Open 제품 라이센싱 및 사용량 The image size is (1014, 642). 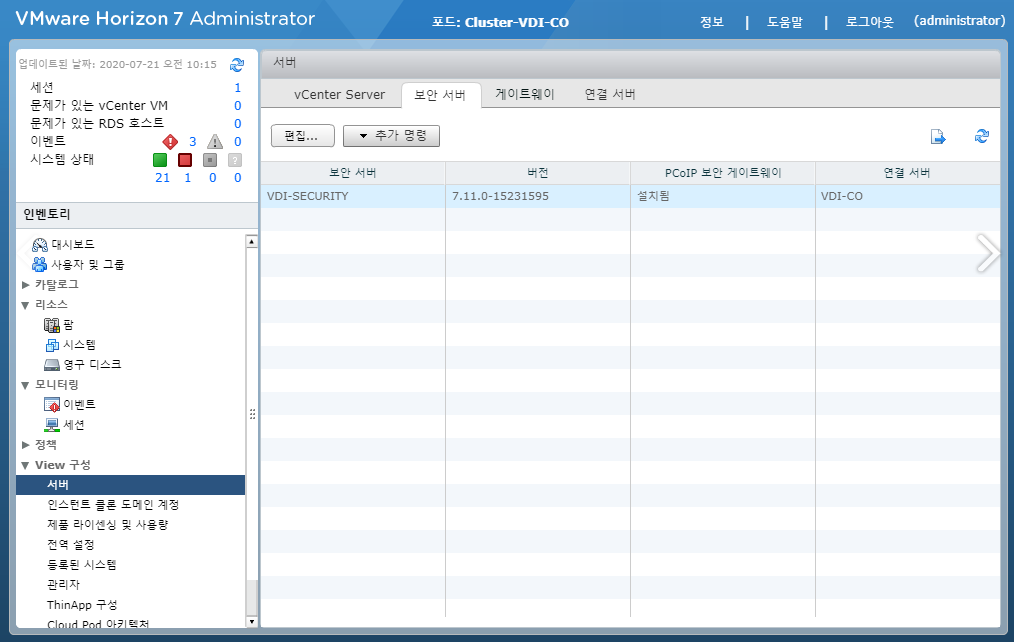pyautogui.click(x=107, y=525)
